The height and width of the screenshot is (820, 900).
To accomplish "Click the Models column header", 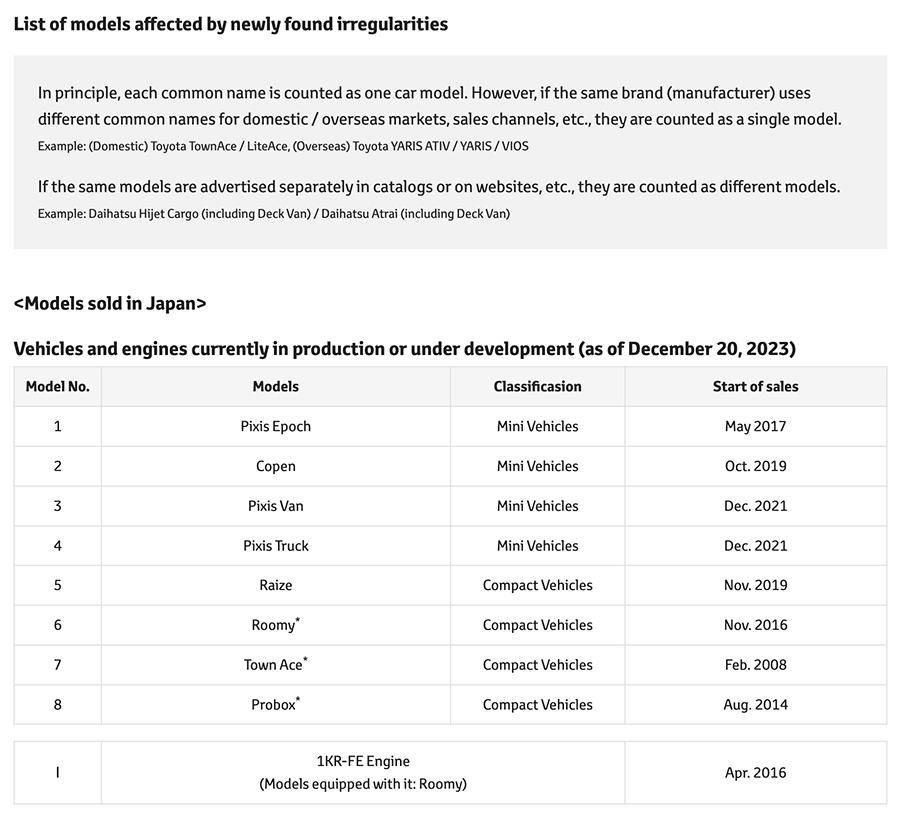I will 275,386.
